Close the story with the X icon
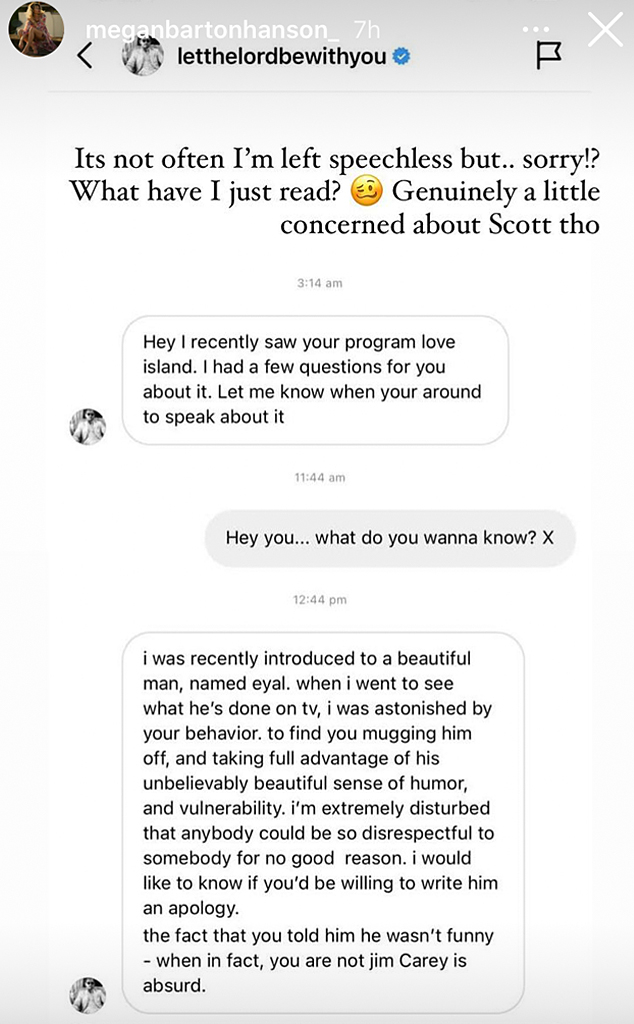 [x=604, y=30]
